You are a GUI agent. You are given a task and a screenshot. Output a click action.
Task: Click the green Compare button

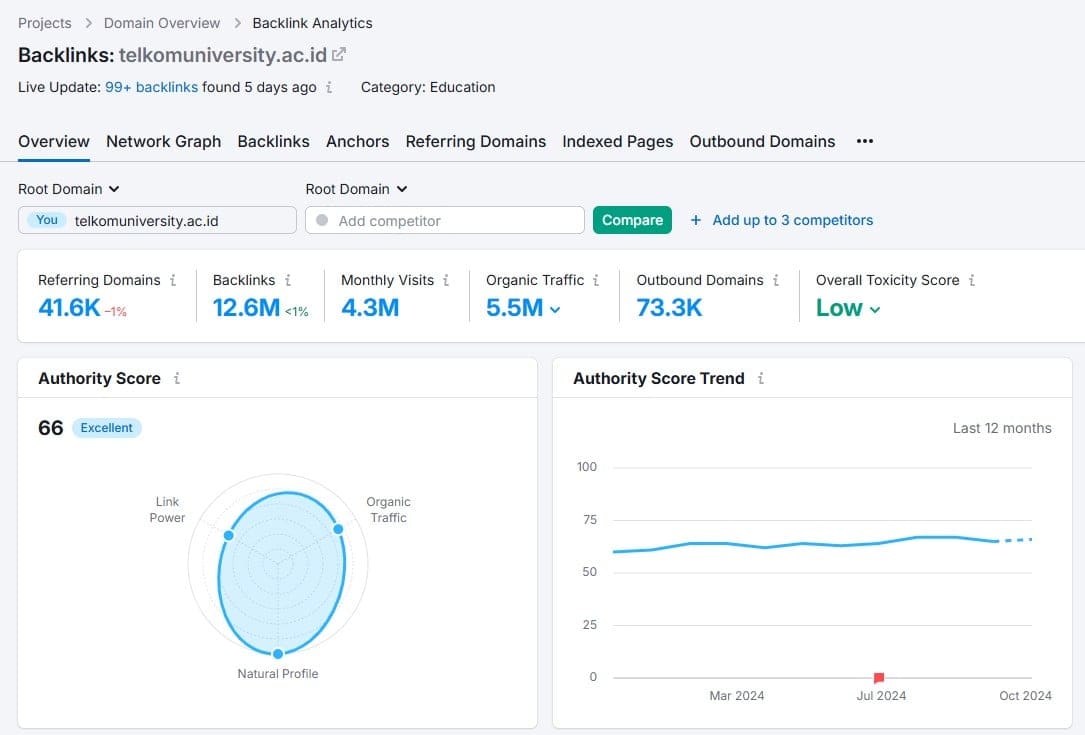pyautogui.click(x=632, y=220)
